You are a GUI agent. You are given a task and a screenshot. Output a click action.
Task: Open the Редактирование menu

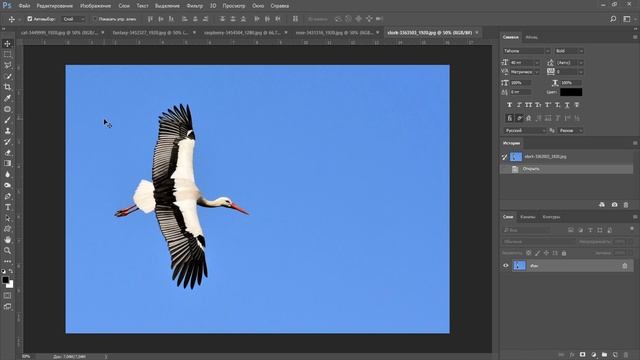55,6
